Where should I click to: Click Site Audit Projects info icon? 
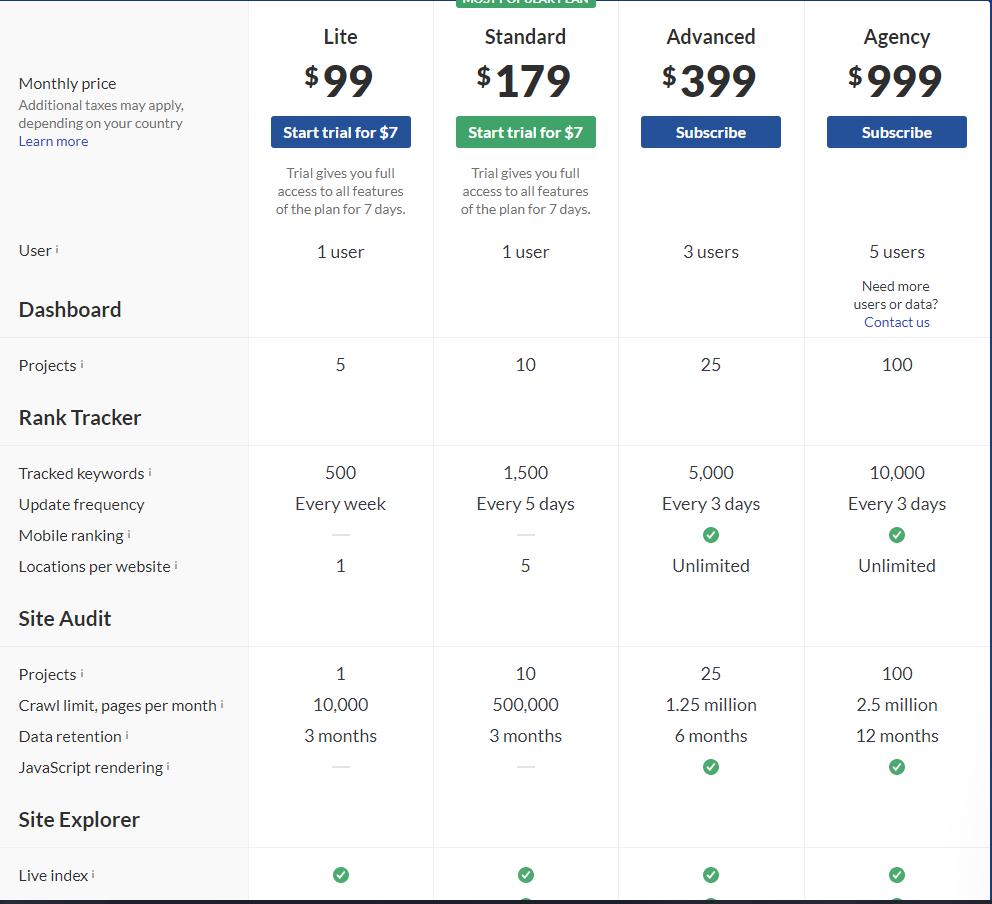[x=82, y=673]
